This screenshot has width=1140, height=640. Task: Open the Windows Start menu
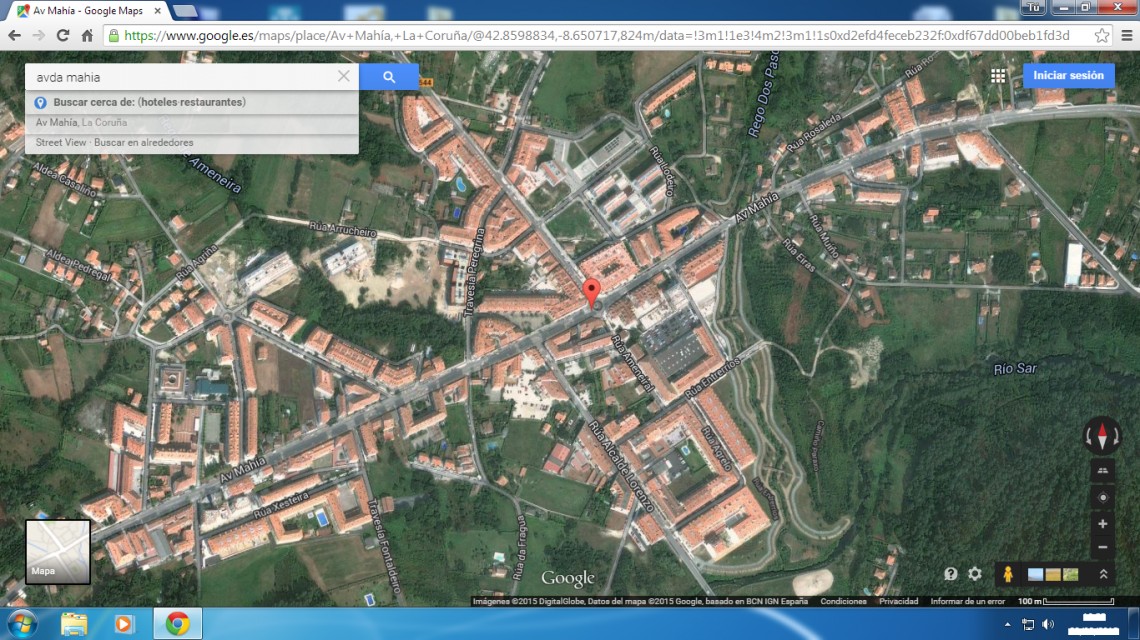pos(22,624)
